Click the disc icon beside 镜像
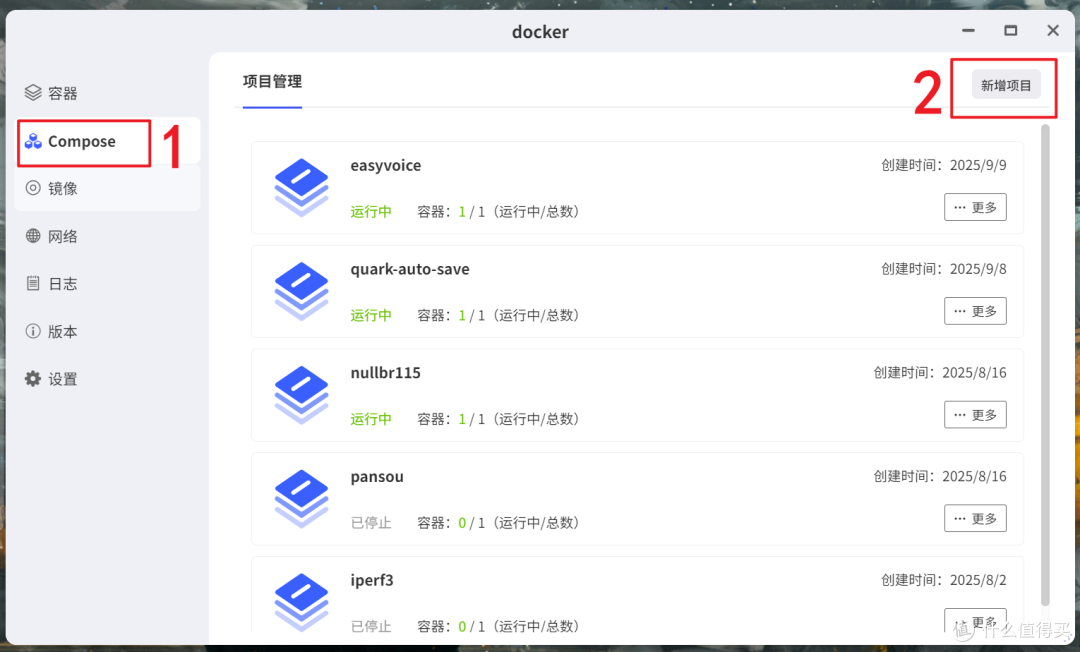1080x652 pixels. 33,188
